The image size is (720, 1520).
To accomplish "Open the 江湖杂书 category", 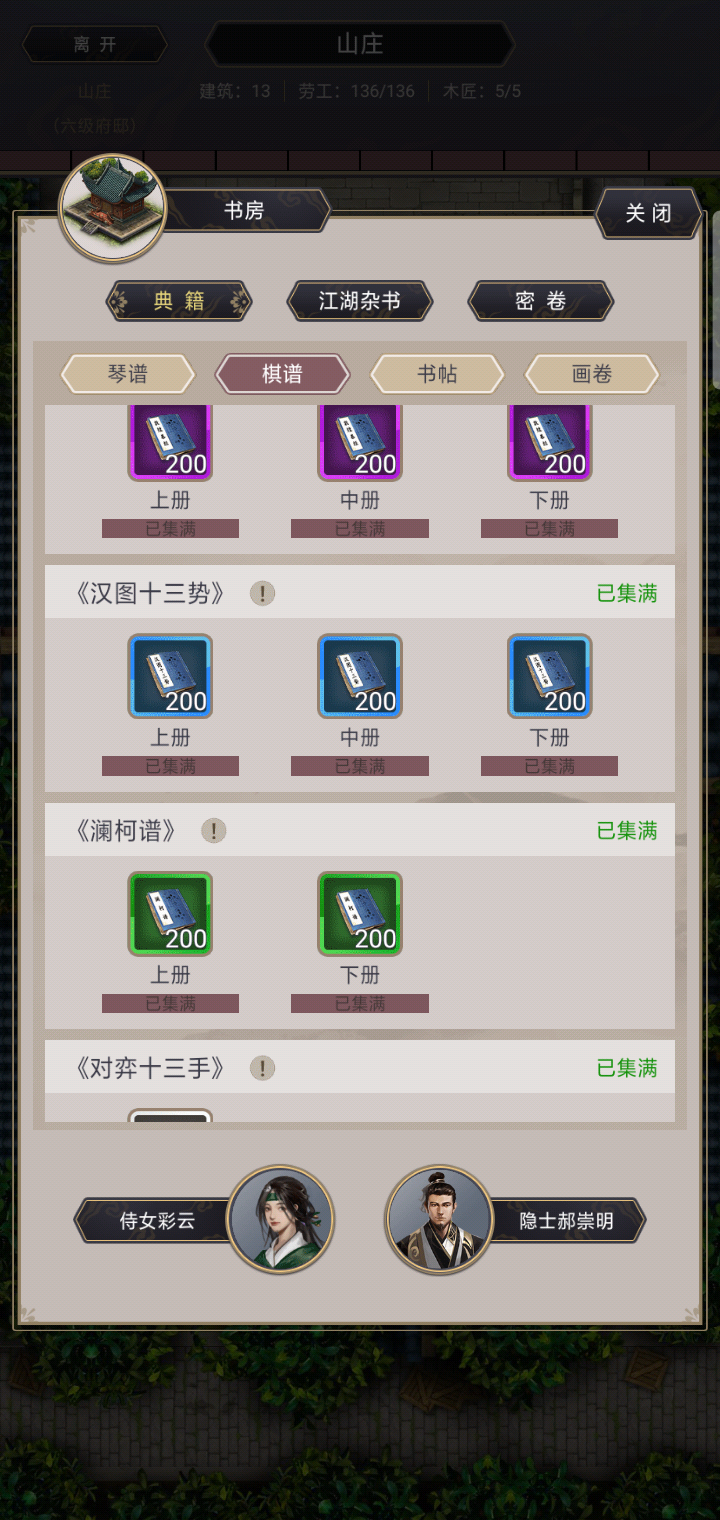I will (x=360, y=301).
